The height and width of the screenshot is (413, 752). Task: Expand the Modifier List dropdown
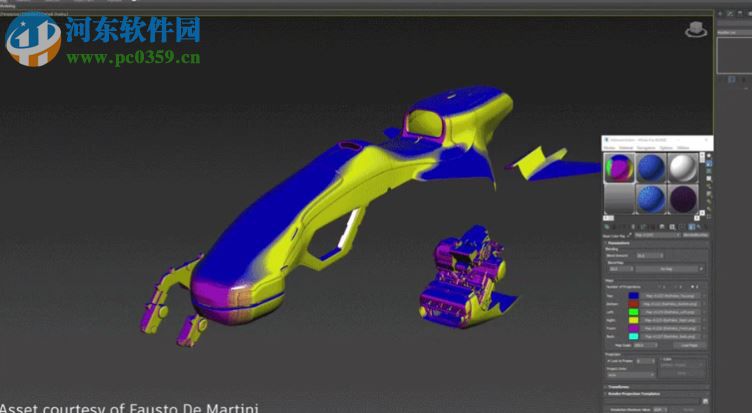pos(734,32)
